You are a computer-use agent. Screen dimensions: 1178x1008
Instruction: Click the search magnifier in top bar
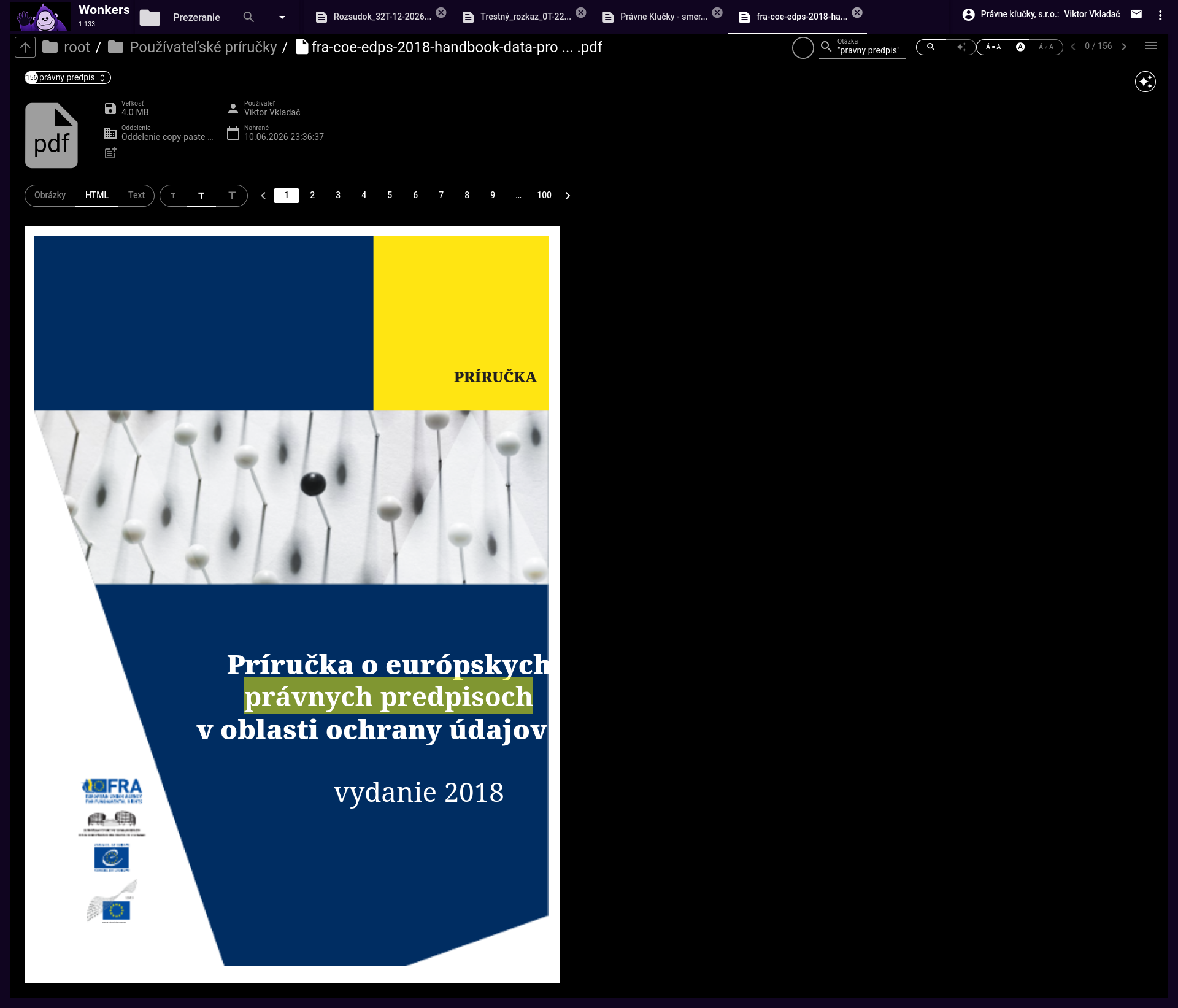(x=248, y=17)
